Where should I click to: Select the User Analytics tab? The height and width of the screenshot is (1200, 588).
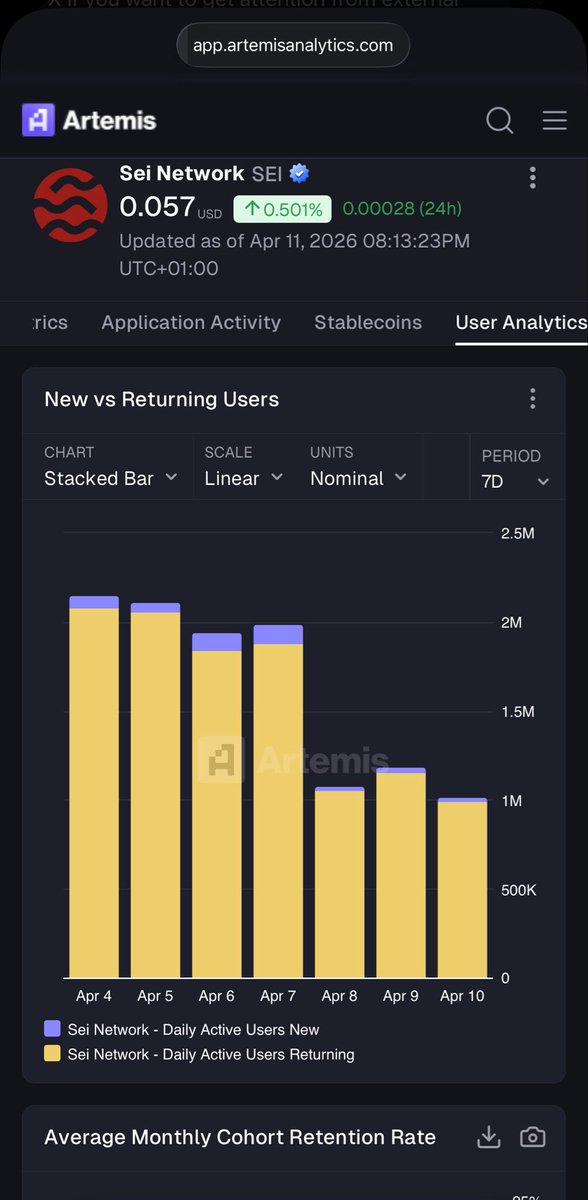click(521, 322)
